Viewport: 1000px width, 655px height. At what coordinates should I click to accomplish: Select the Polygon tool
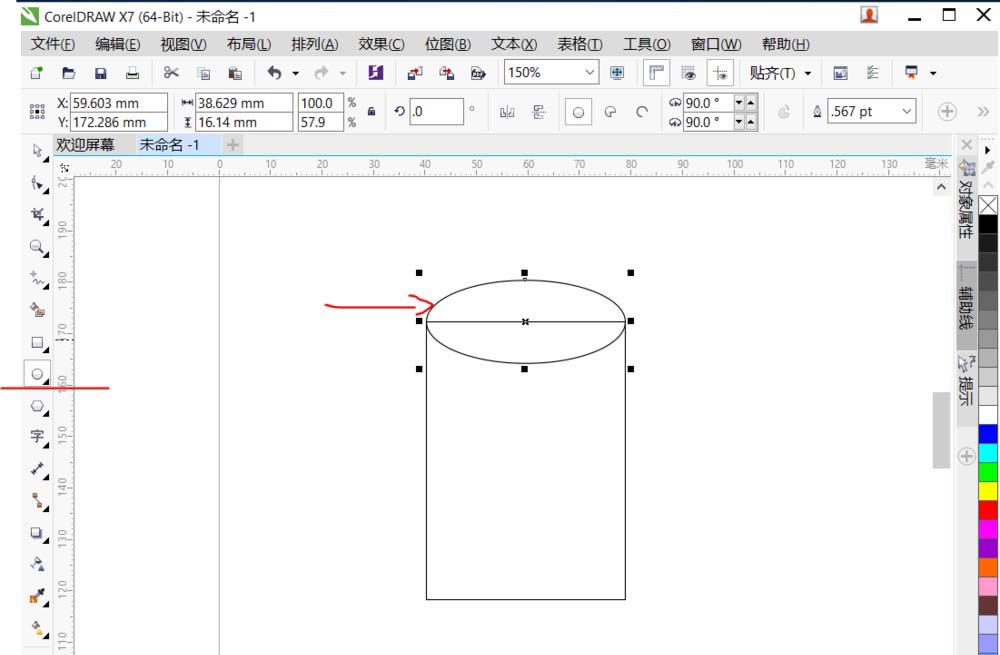[x=37, y=405]
